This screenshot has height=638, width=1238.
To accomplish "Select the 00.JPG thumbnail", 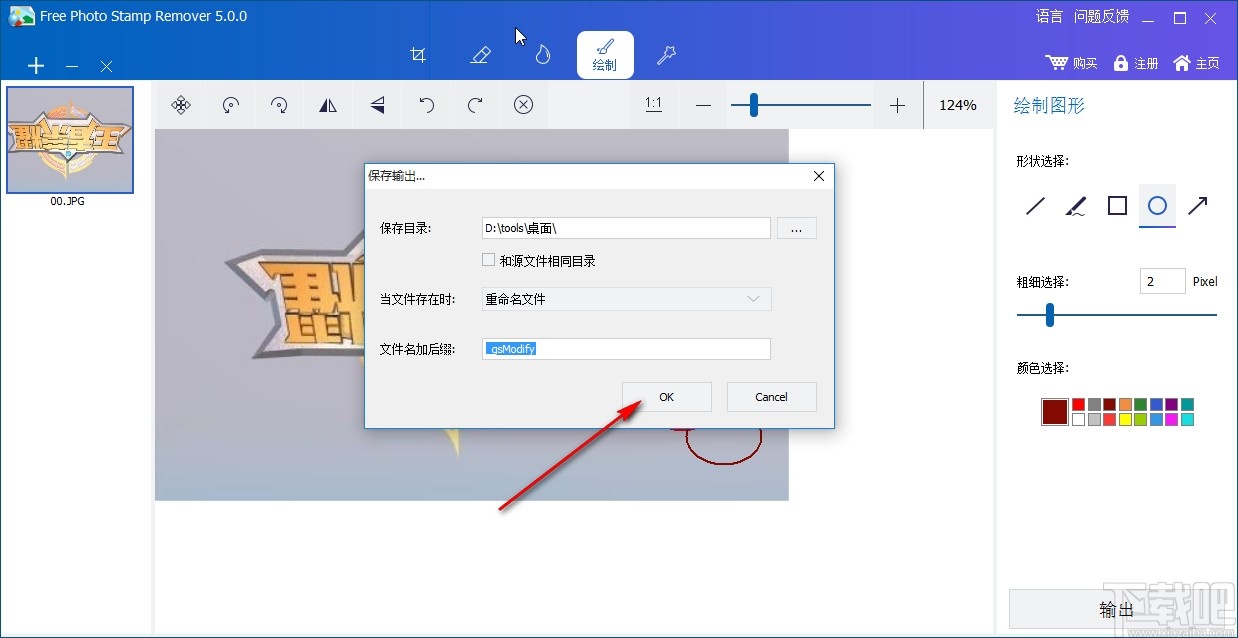I will [x=69, y=139].
